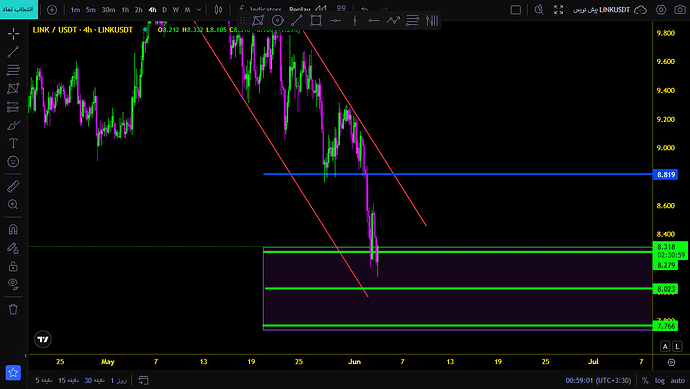The image size is (690, 389).
Task: Toggle log scale with the L button
Action: tap(677, 346)
